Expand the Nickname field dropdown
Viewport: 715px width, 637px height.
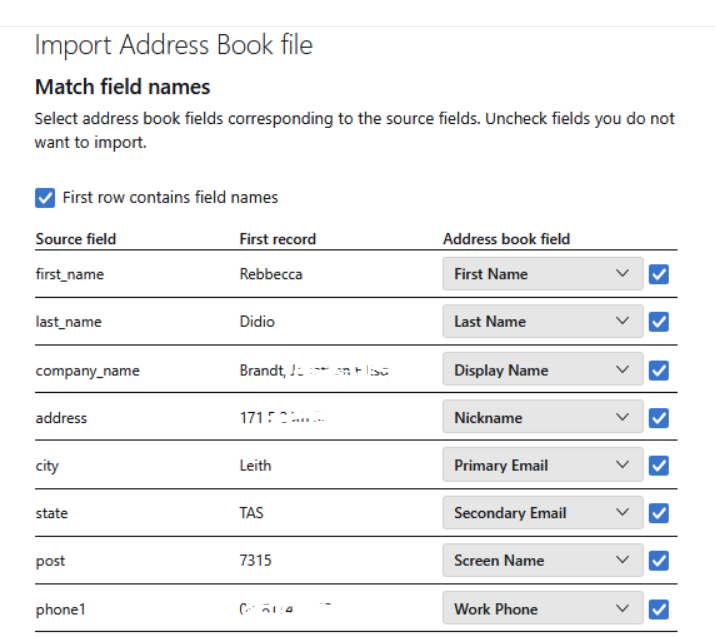[x=542, y=418]
